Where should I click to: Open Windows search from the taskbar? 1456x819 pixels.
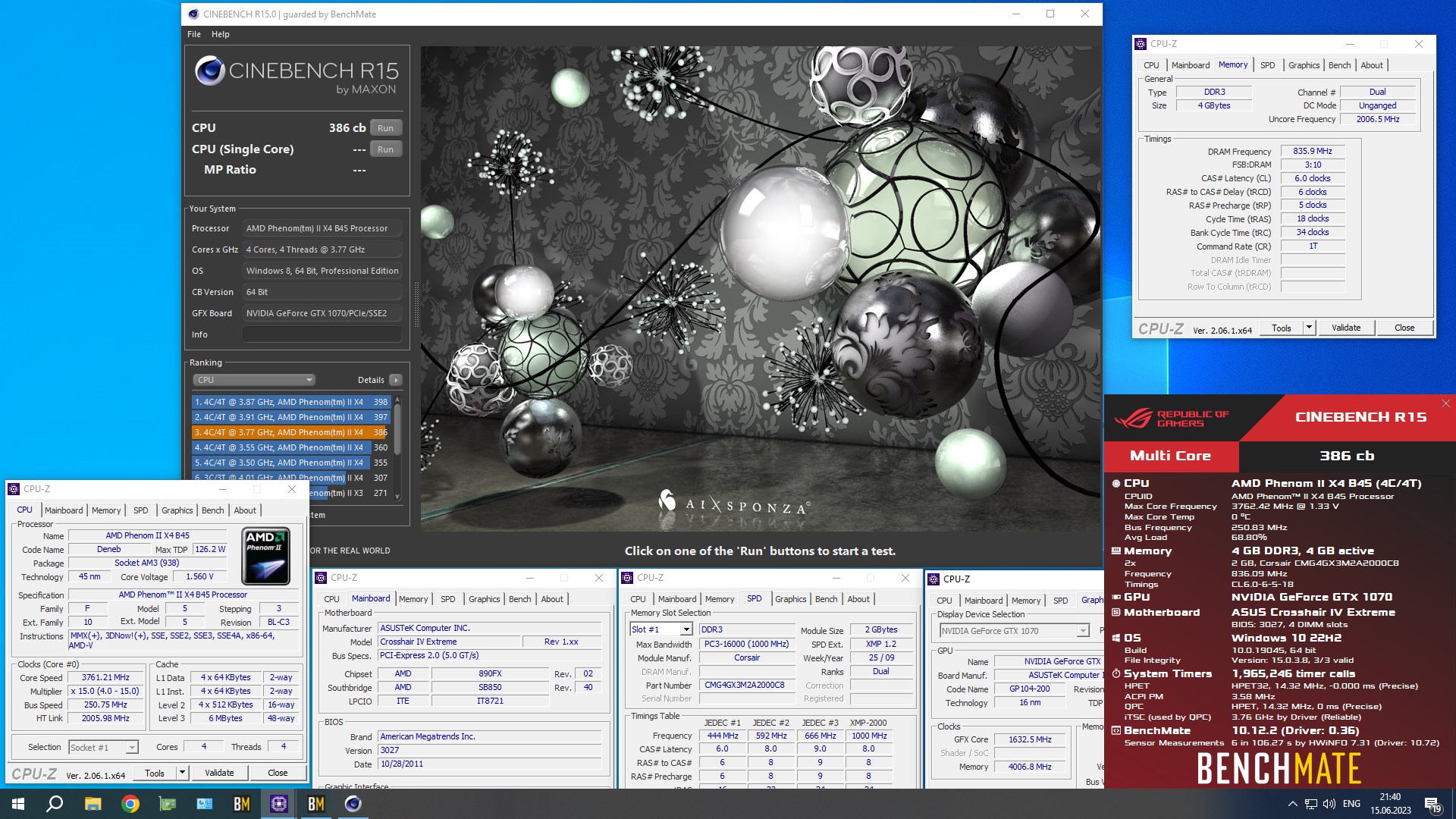pos(55,804)
